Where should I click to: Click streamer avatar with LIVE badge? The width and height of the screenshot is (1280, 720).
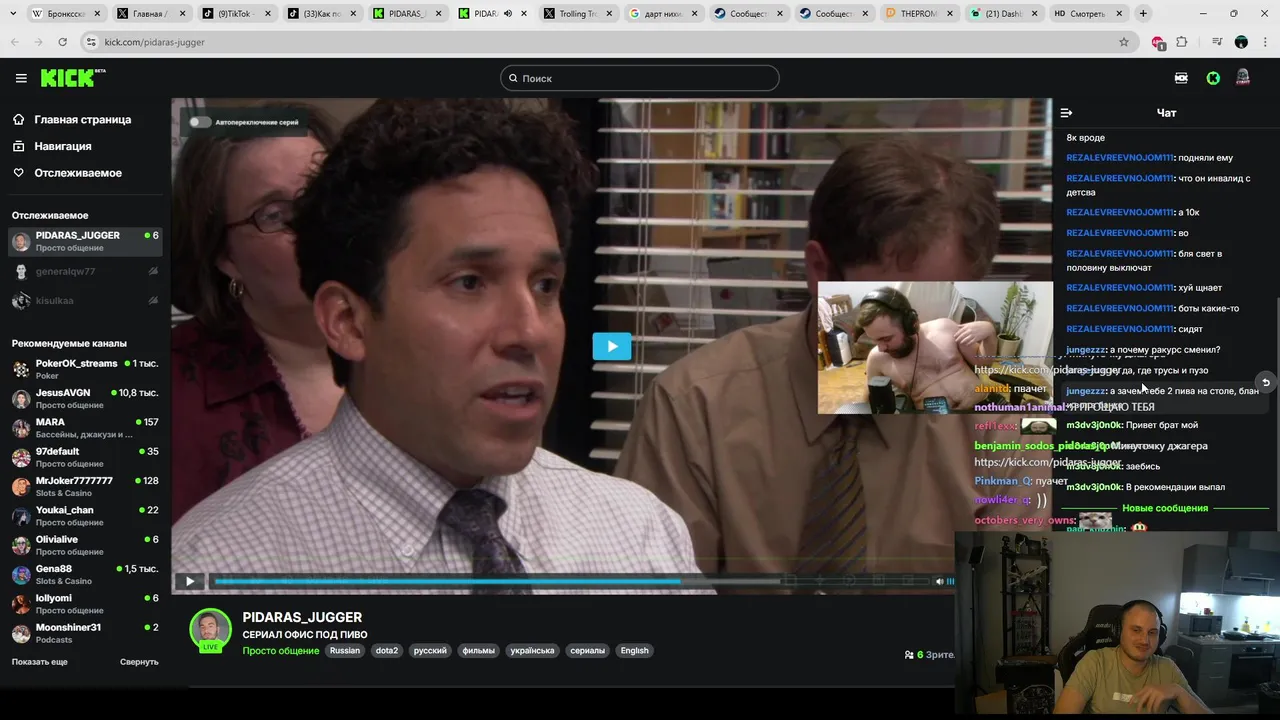[x=210, y=630]
